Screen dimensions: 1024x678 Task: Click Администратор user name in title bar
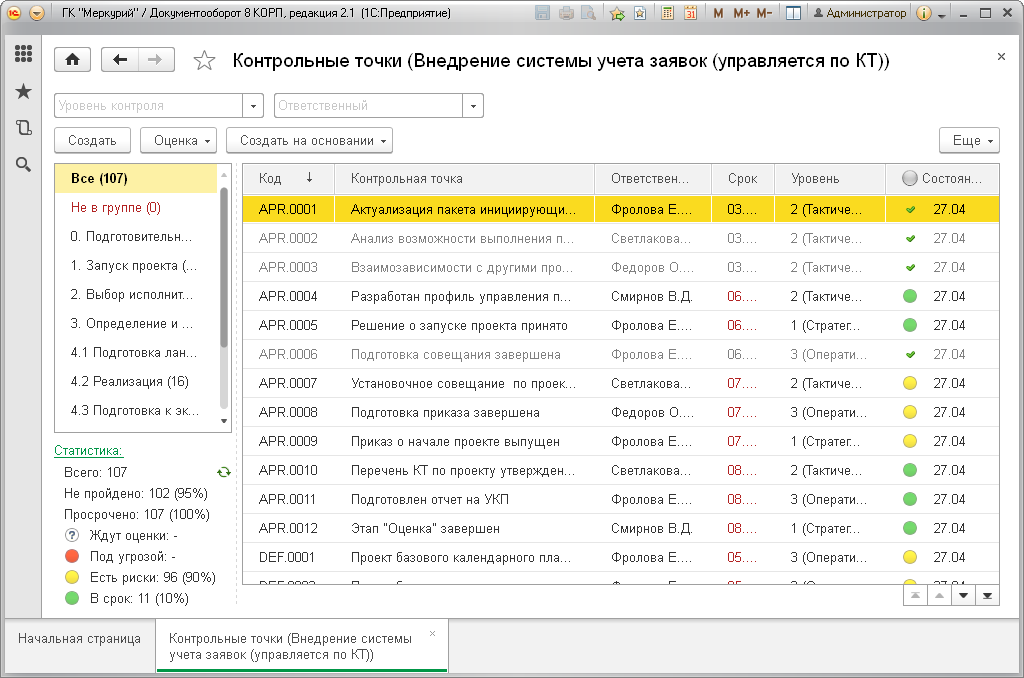(859, 13)
